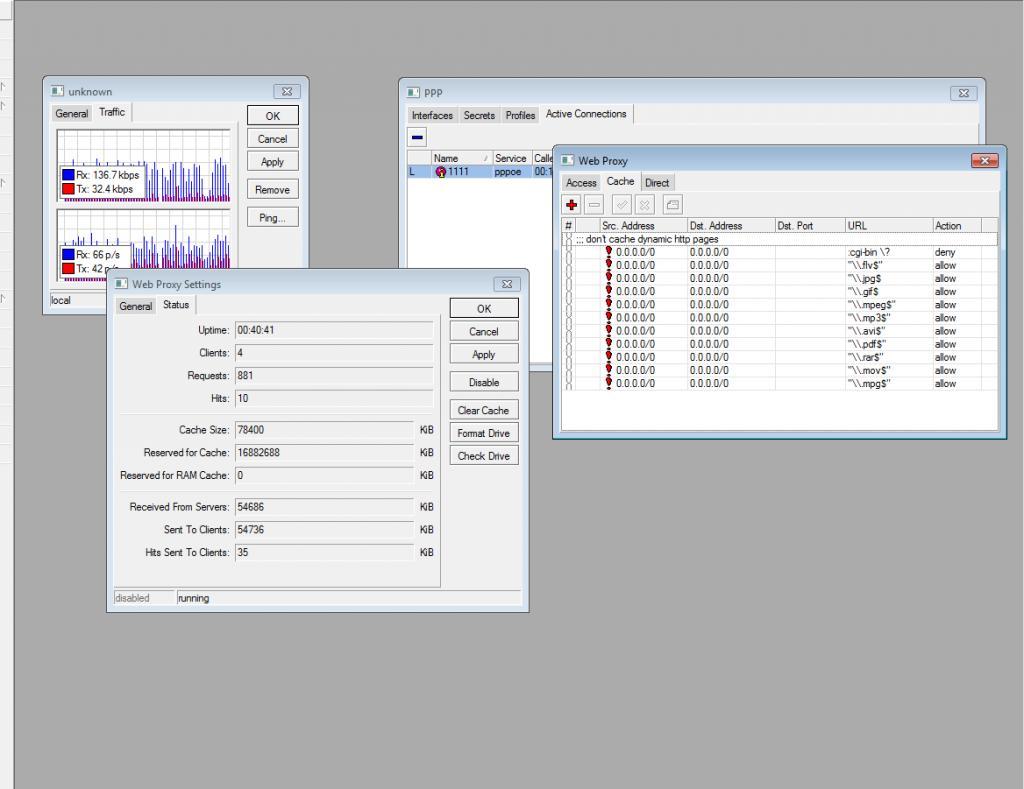Click the Remove (minus) icon in Web Proxy
The width and height of the screenshot is (1024, 789).
[x=594, y=204]
